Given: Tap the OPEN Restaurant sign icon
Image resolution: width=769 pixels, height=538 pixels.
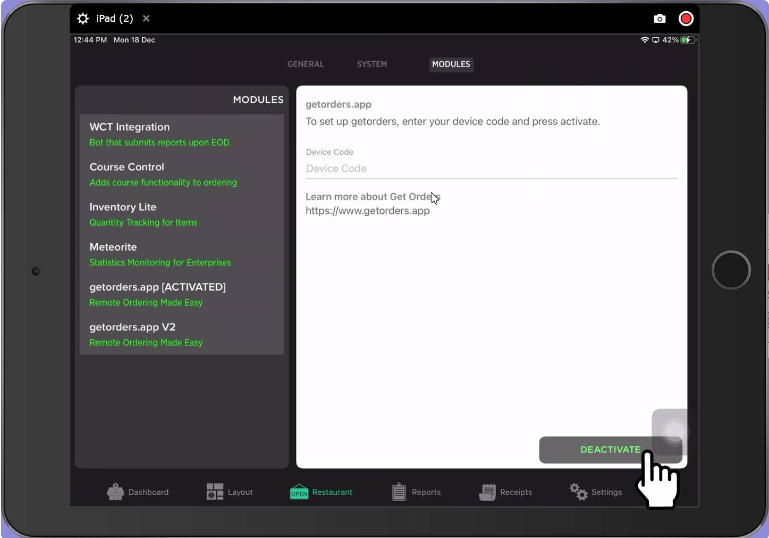Looking at the screenshot, I should coord(299,491).
